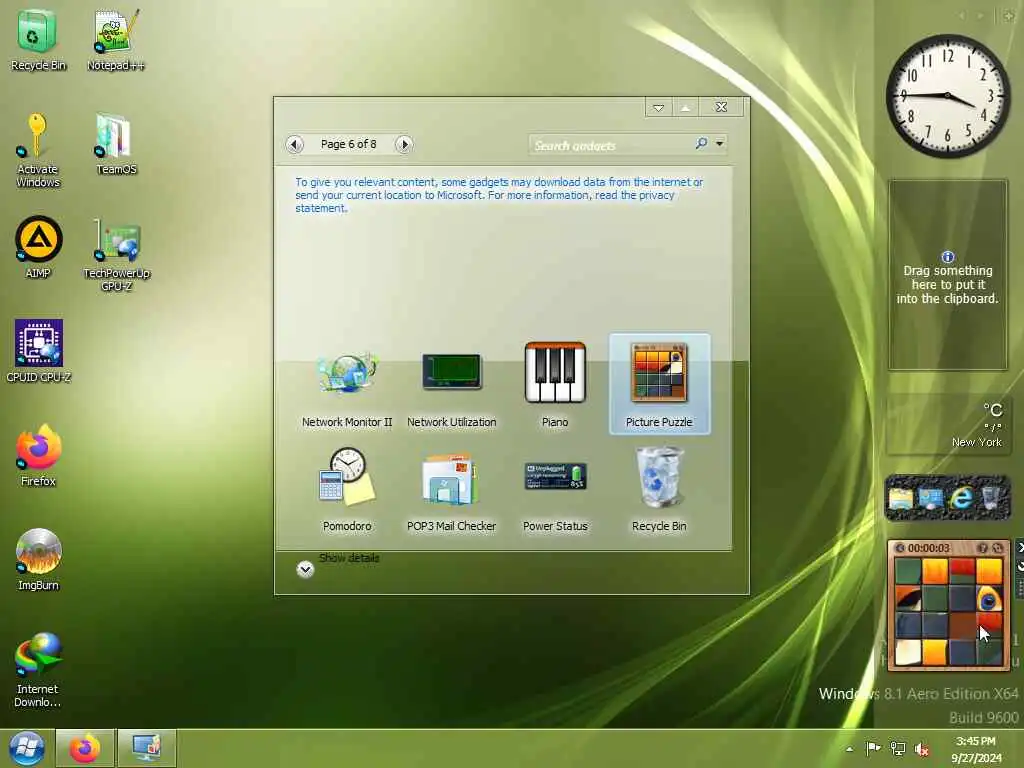The height and width of the screenshot is (768, 1024).
Task: Open recycle bin in launcher gadget
Action: click(990, 498)
